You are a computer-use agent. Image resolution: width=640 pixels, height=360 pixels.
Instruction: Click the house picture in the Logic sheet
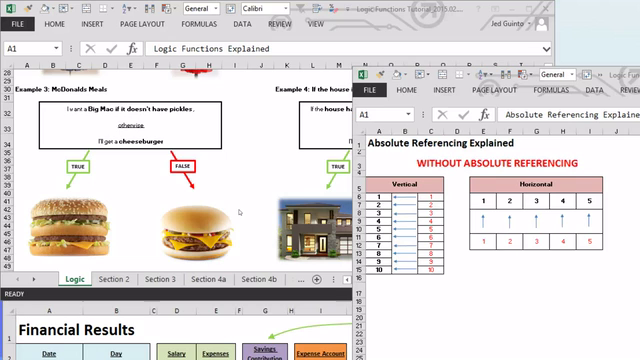315,229
